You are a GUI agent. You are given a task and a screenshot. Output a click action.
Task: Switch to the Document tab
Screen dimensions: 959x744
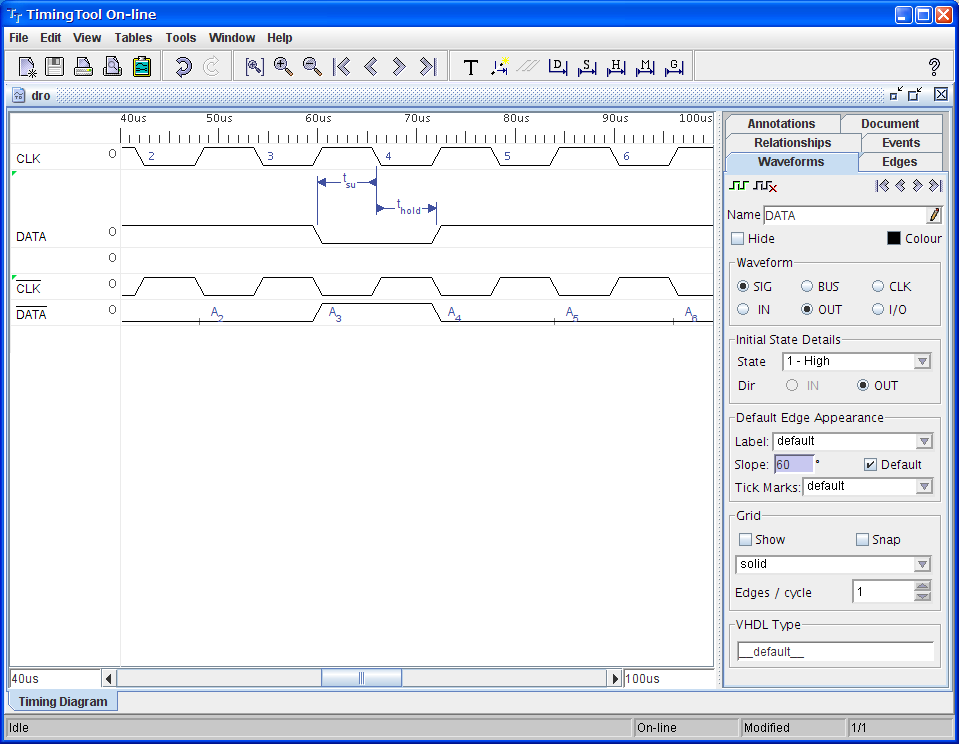[890, 124]
